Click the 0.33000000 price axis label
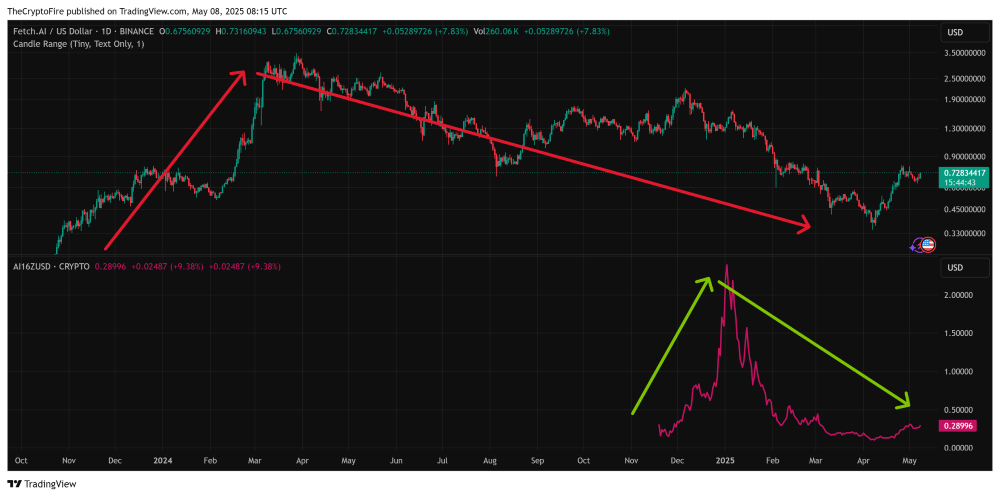Image resolution: width=1000 pixels, height=497 pixels. (964, 234)
